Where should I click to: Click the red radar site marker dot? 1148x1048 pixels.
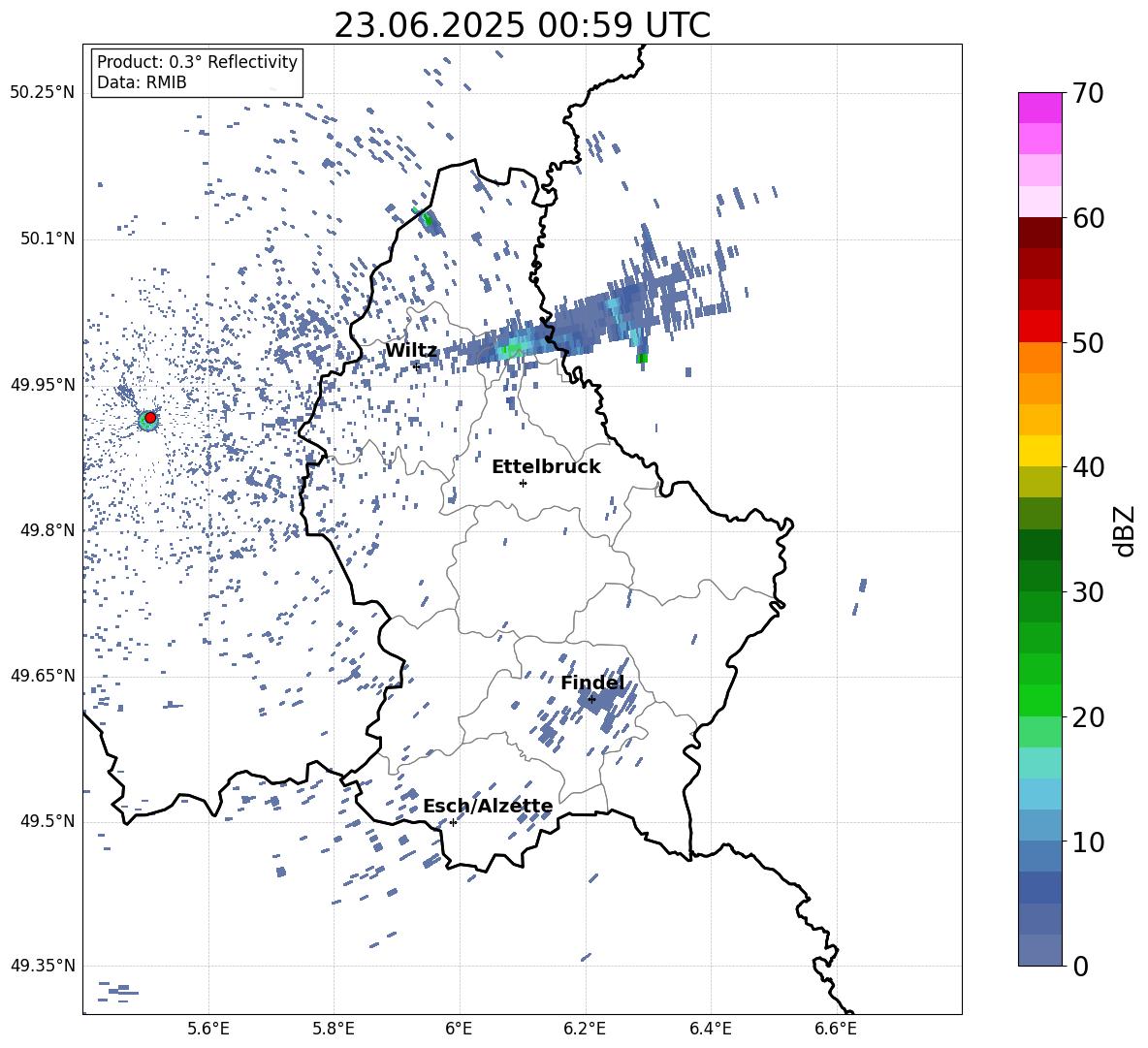pyautogui.click(x=150, y=417)
